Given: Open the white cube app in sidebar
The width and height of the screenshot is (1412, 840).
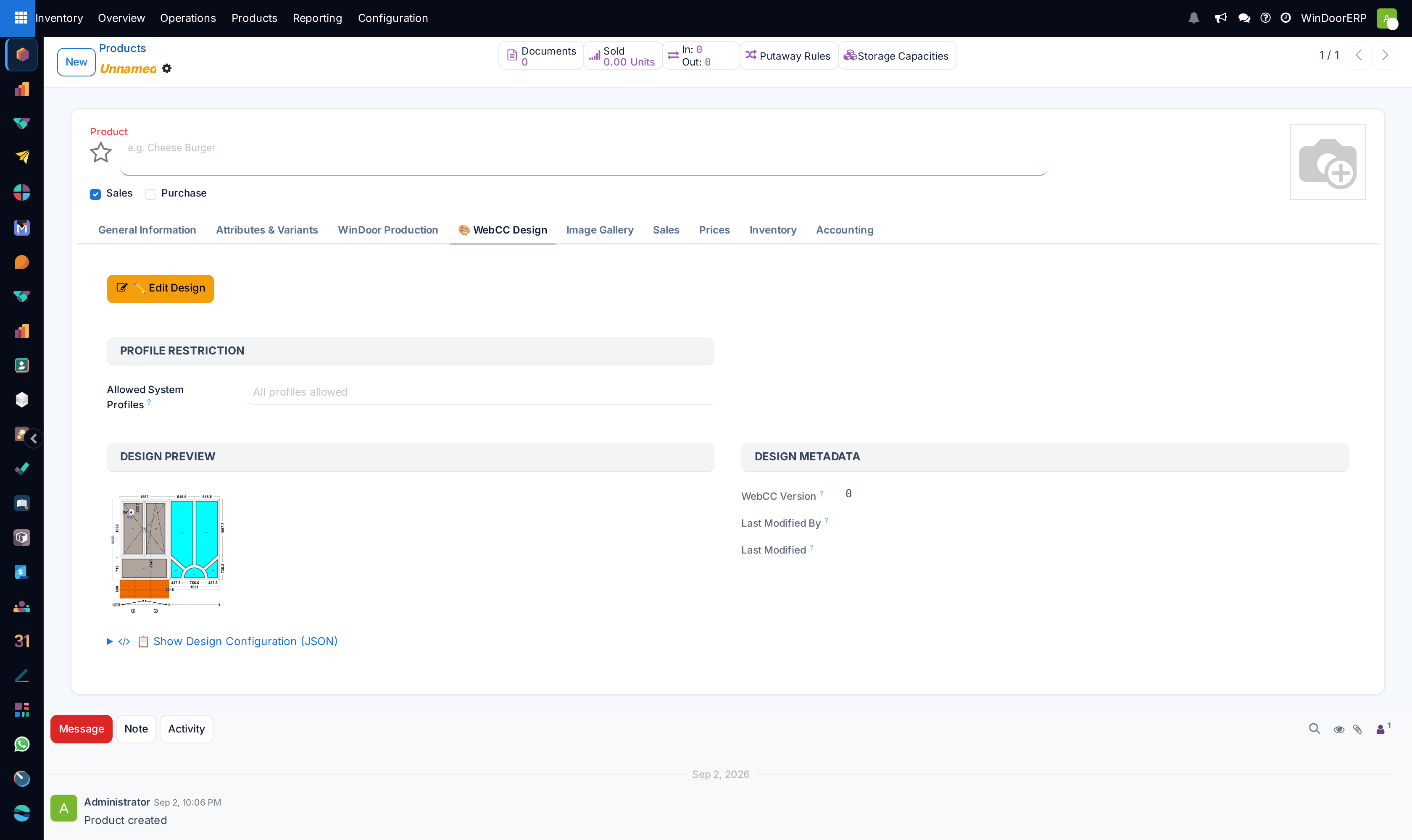Looking at the screenshot, I should (21, 400).
